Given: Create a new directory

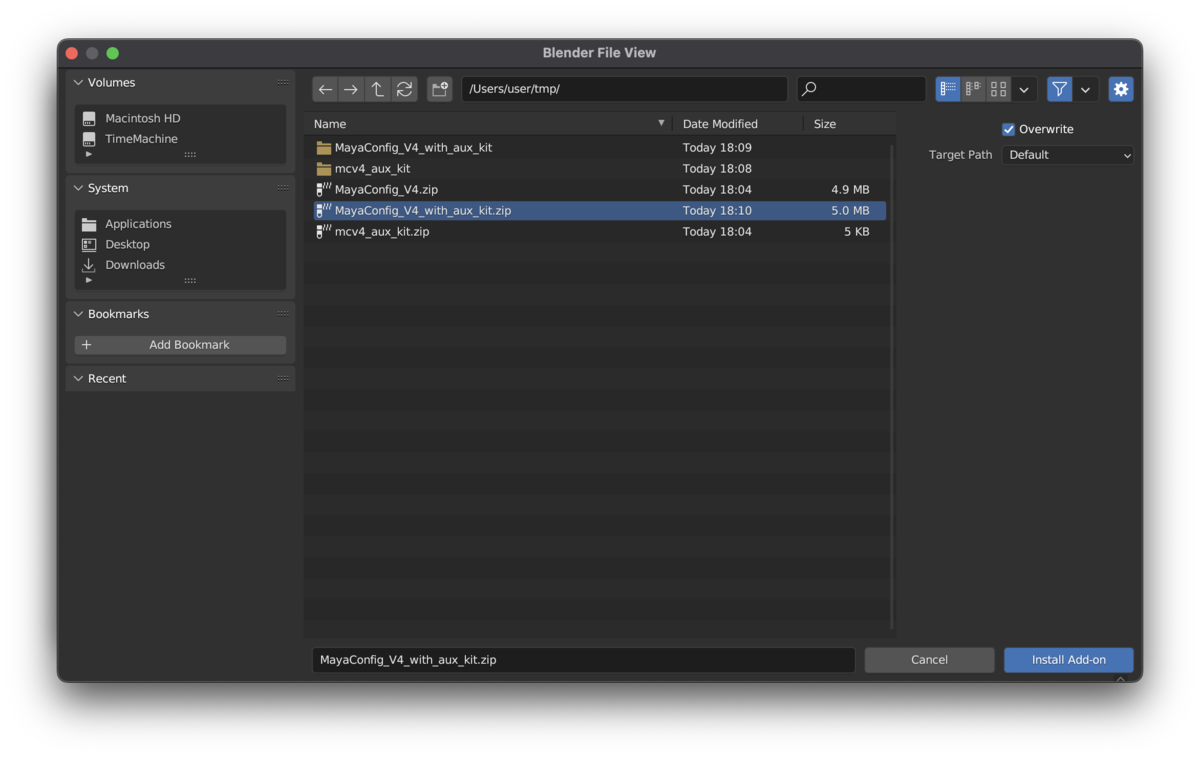Looking at the screenshot, I should (x=440, y=89).
